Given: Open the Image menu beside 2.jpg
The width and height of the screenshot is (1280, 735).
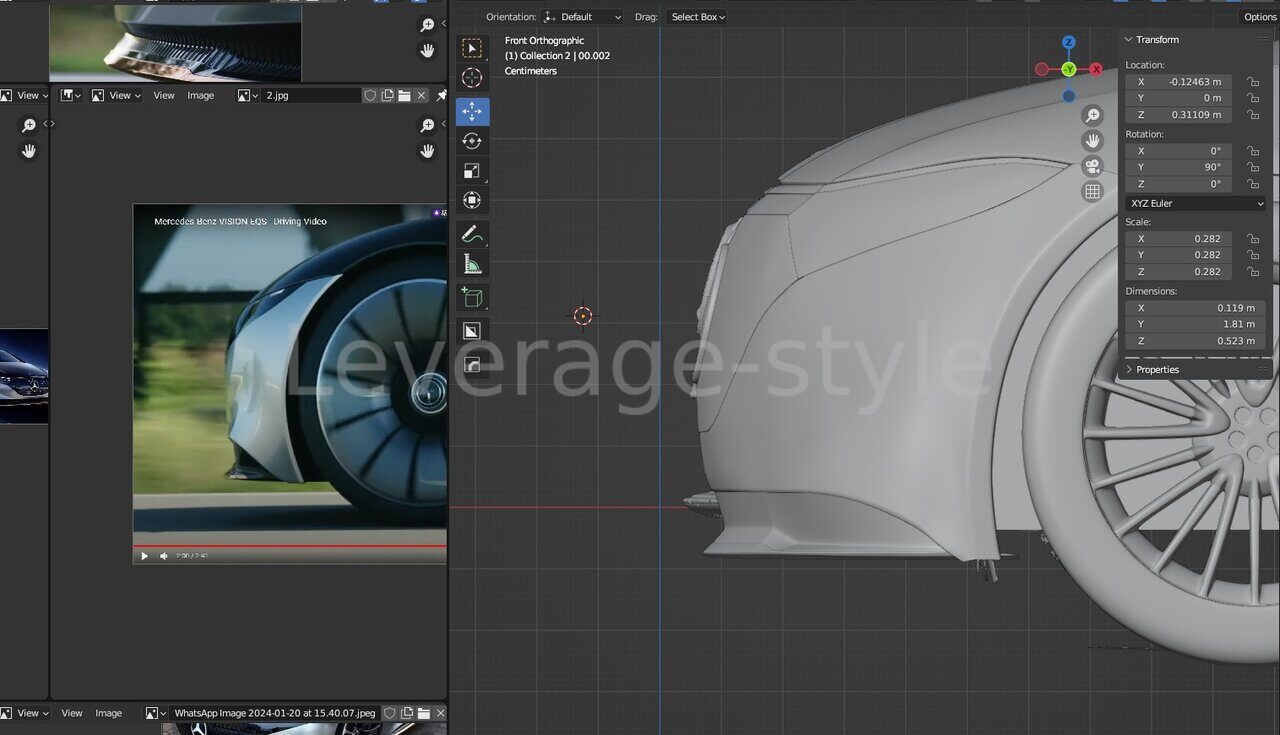Looking at the screenshot, I should tap(200, 96).
